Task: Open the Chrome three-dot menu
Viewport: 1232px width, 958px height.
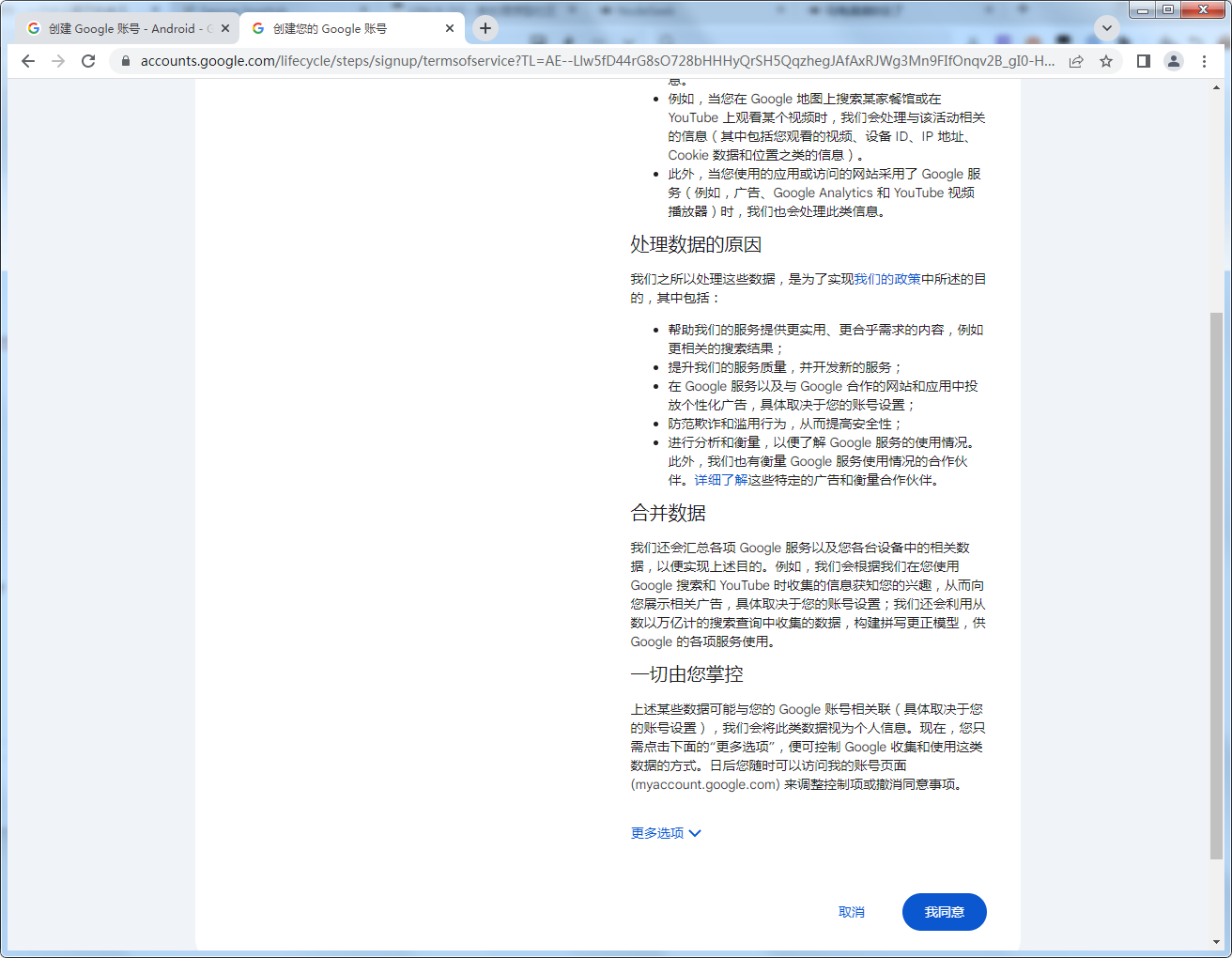Action: tap(1204, 61)
